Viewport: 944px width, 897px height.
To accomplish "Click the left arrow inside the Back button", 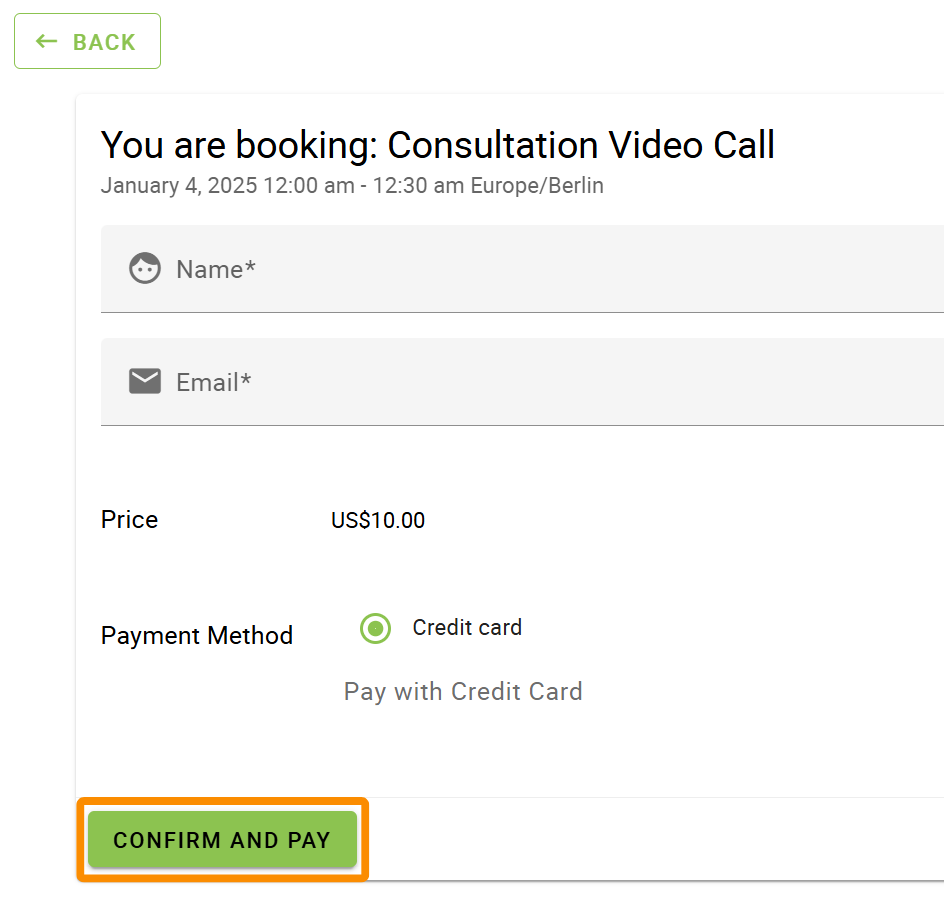I will [46, 41].
